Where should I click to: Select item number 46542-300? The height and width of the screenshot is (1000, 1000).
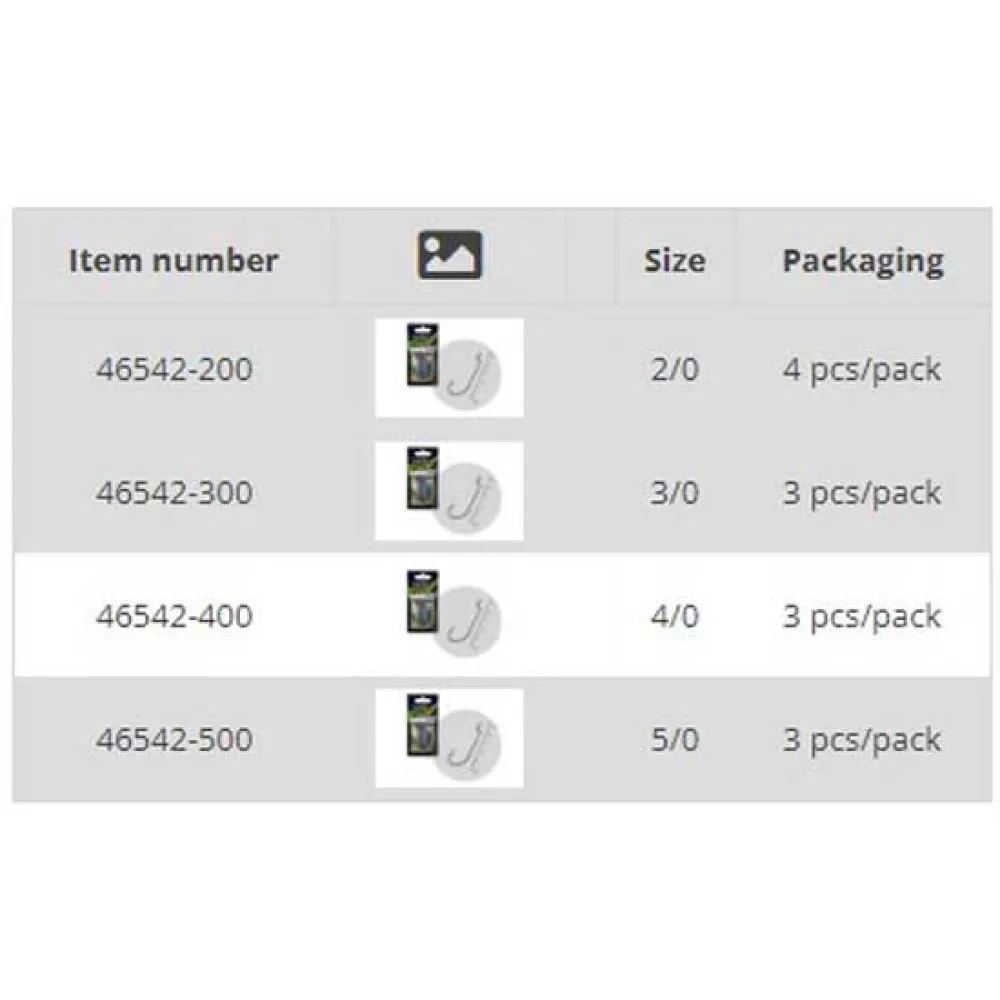click(174, 493)
